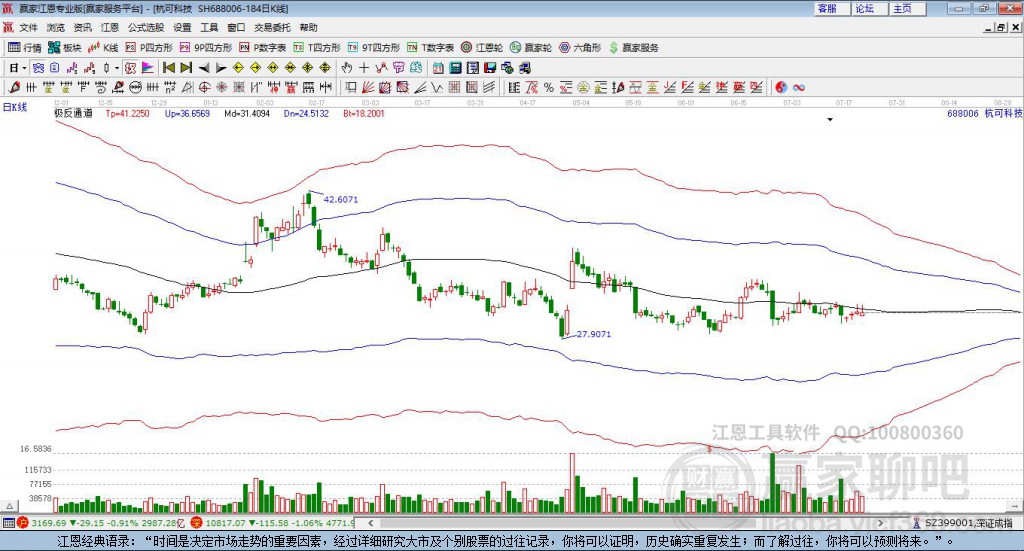
Task: Open the 板块 sector view
Action: point(65,48)
